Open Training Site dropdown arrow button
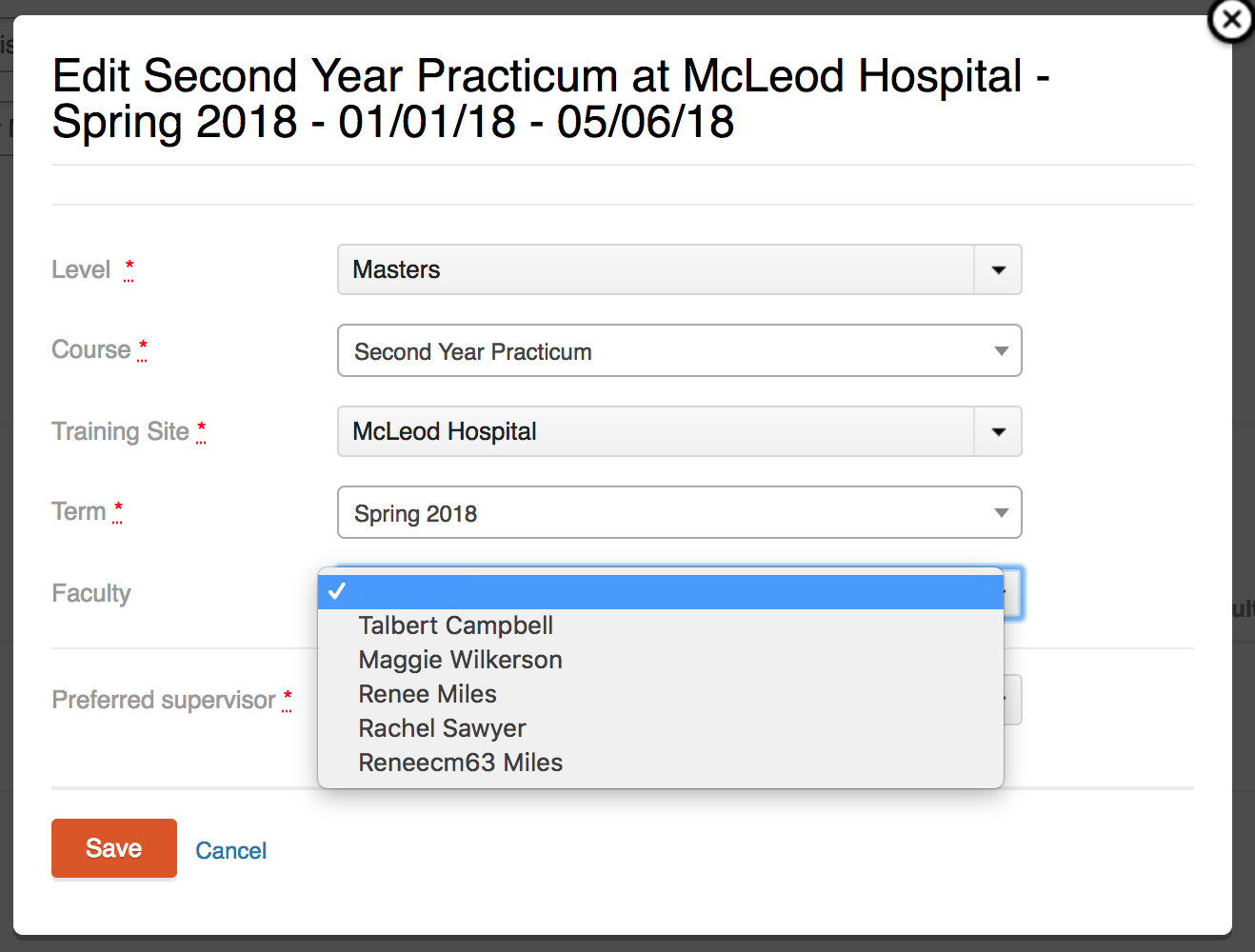 tap(998, 431)
